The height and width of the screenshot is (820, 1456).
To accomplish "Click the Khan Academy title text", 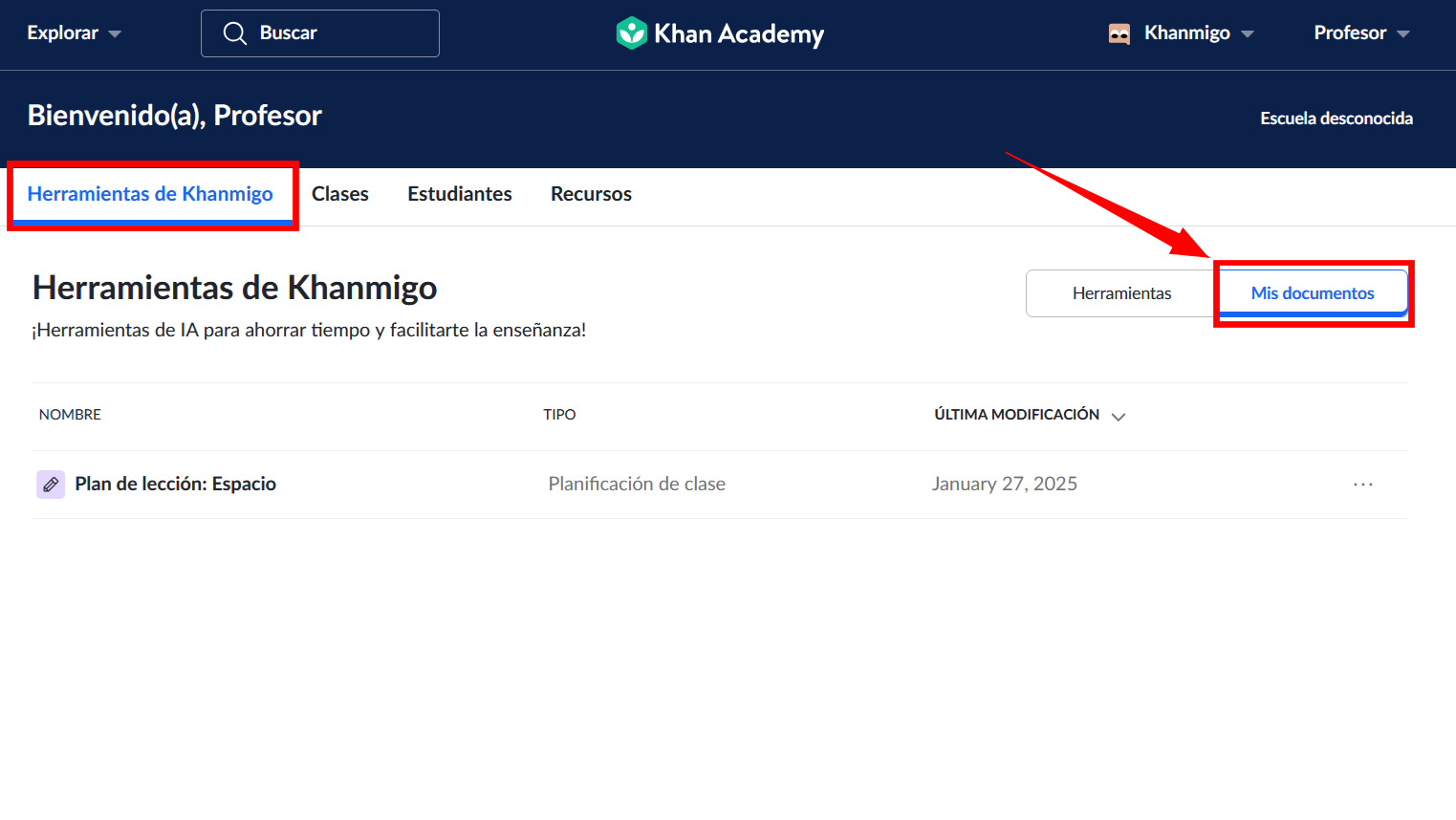I will pyautogui.click(x=739, y=34).
